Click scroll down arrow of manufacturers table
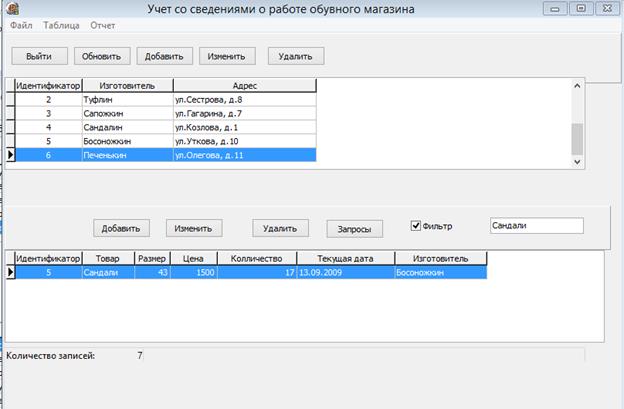Image resolution: width=624 pixels, height=409 pixels. pos(577,162)
